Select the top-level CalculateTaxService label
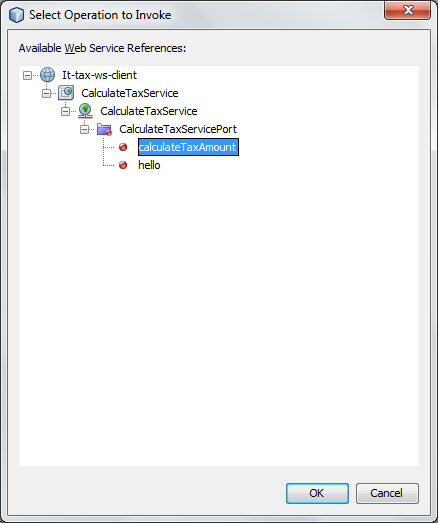This screenshot has width=438, height=523. tap(130, 93)
